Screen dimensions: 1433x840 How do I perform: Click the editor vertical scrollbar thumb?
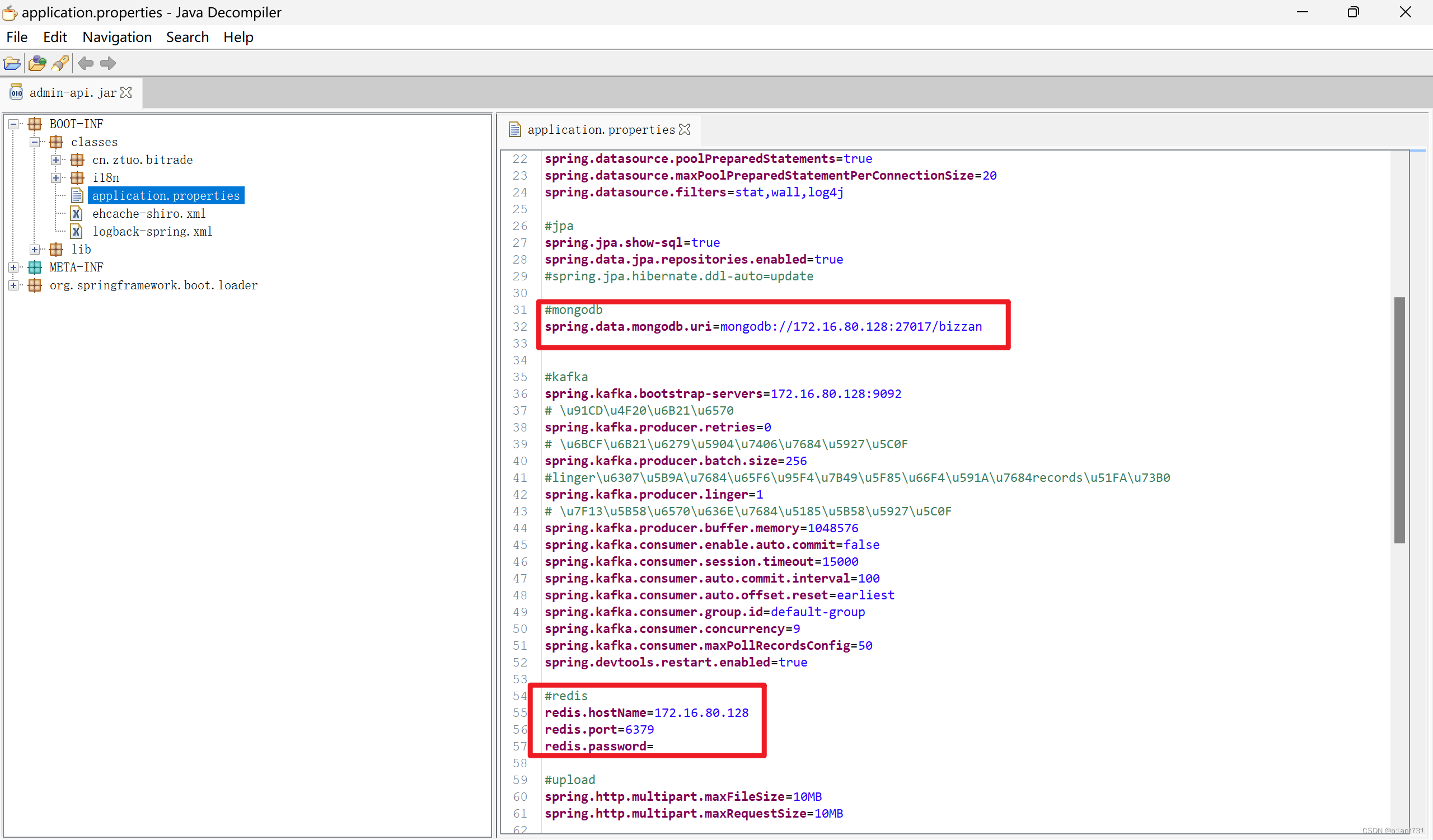[1399, 421]
